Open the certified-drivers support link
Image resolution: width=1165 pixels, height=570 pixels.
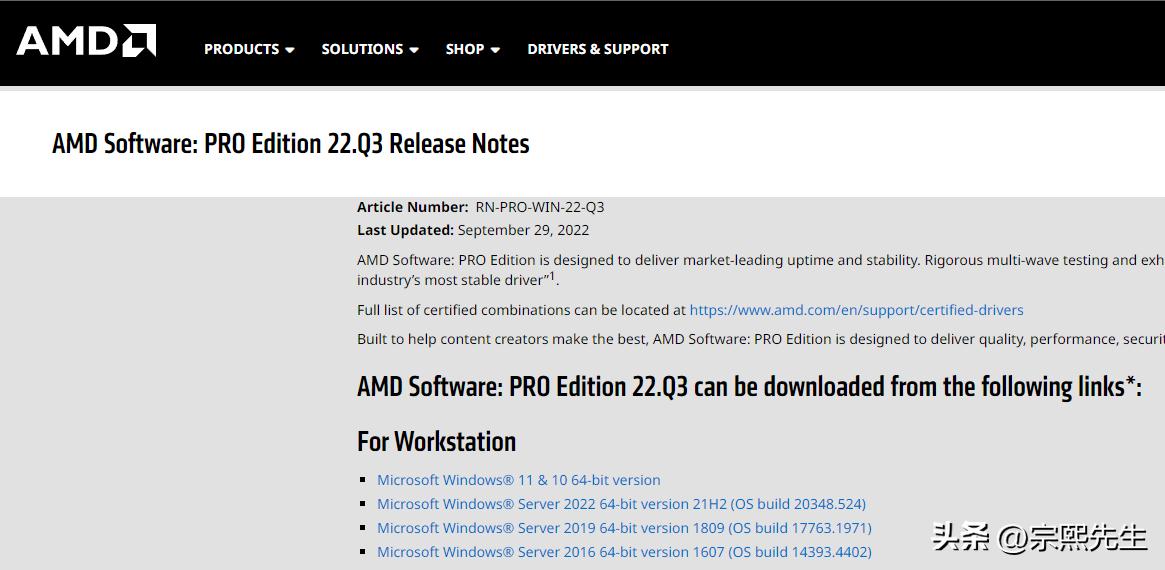pyautogui.click(x=856, y=310)
